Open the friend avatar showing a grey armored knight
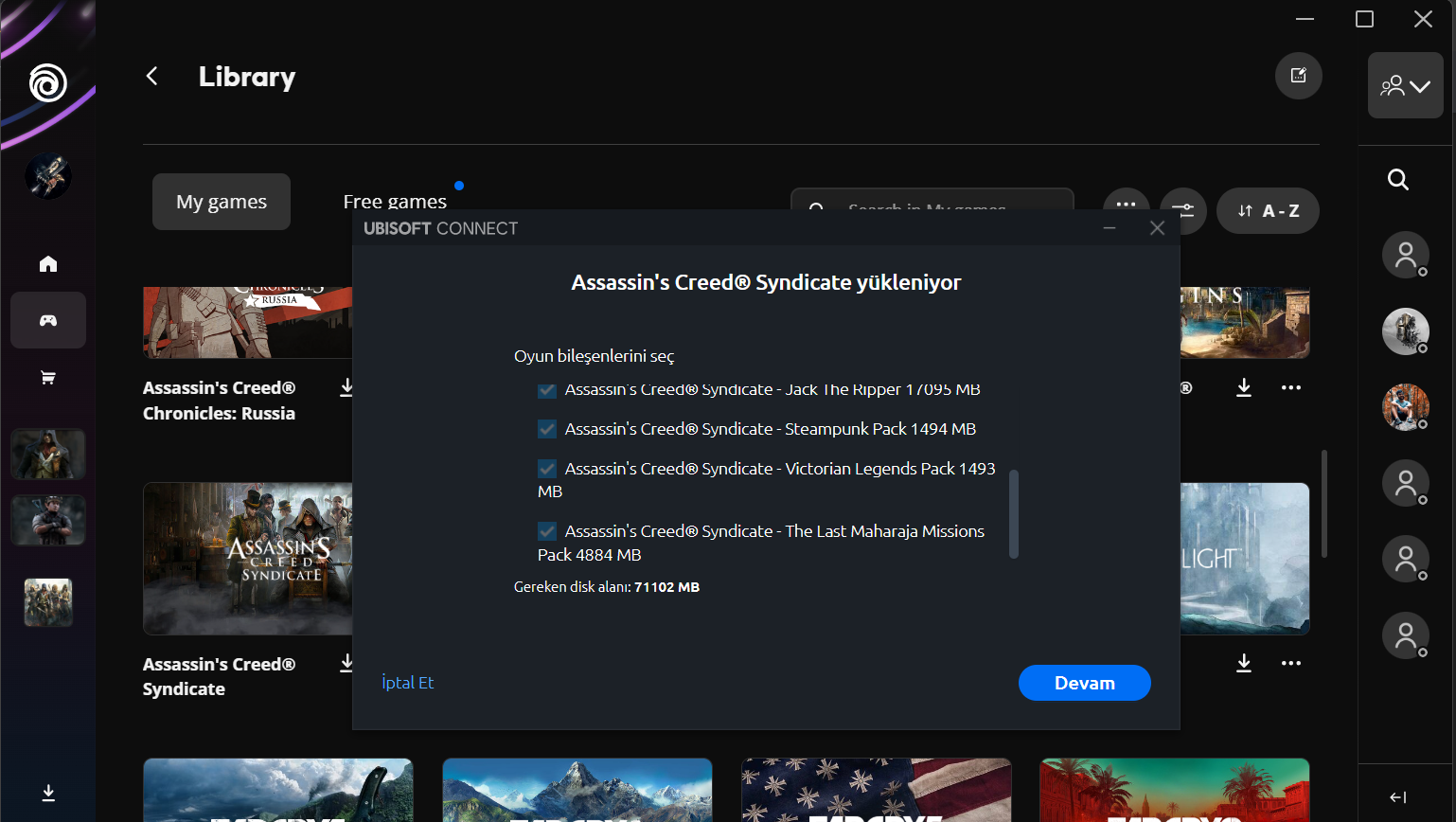 (1406, 331)
